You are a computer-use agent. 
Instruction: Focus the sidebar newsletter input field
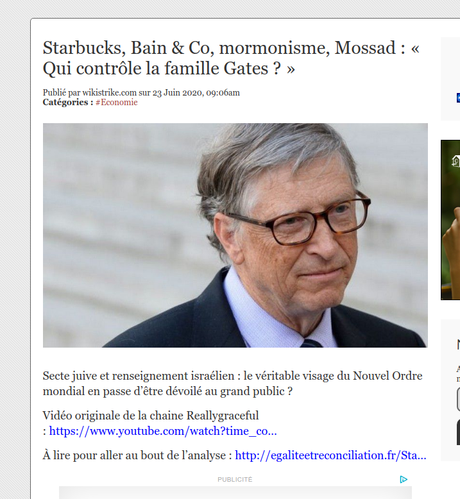coord(458,399)
